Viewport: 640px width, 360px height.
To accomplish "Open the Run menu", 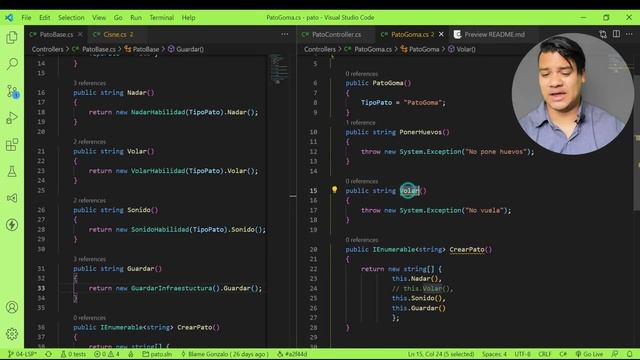I will click(136, 18).
